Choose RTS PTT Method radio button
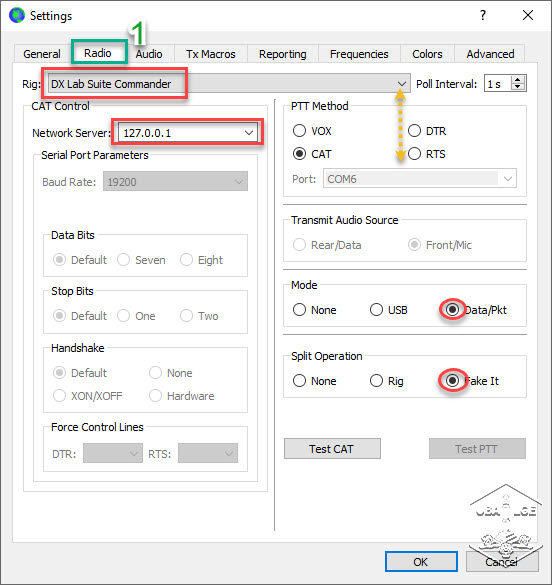The width and height of the screenshot is (552, 585). (414, 154)
